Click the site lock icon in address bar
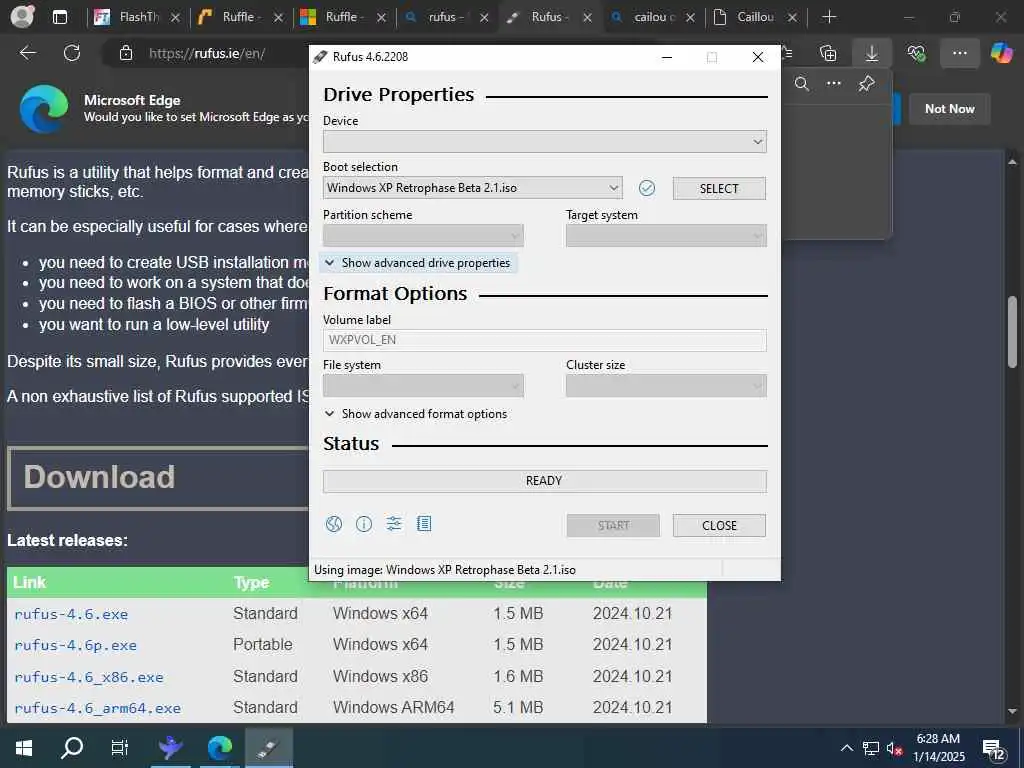 [126, 53]
